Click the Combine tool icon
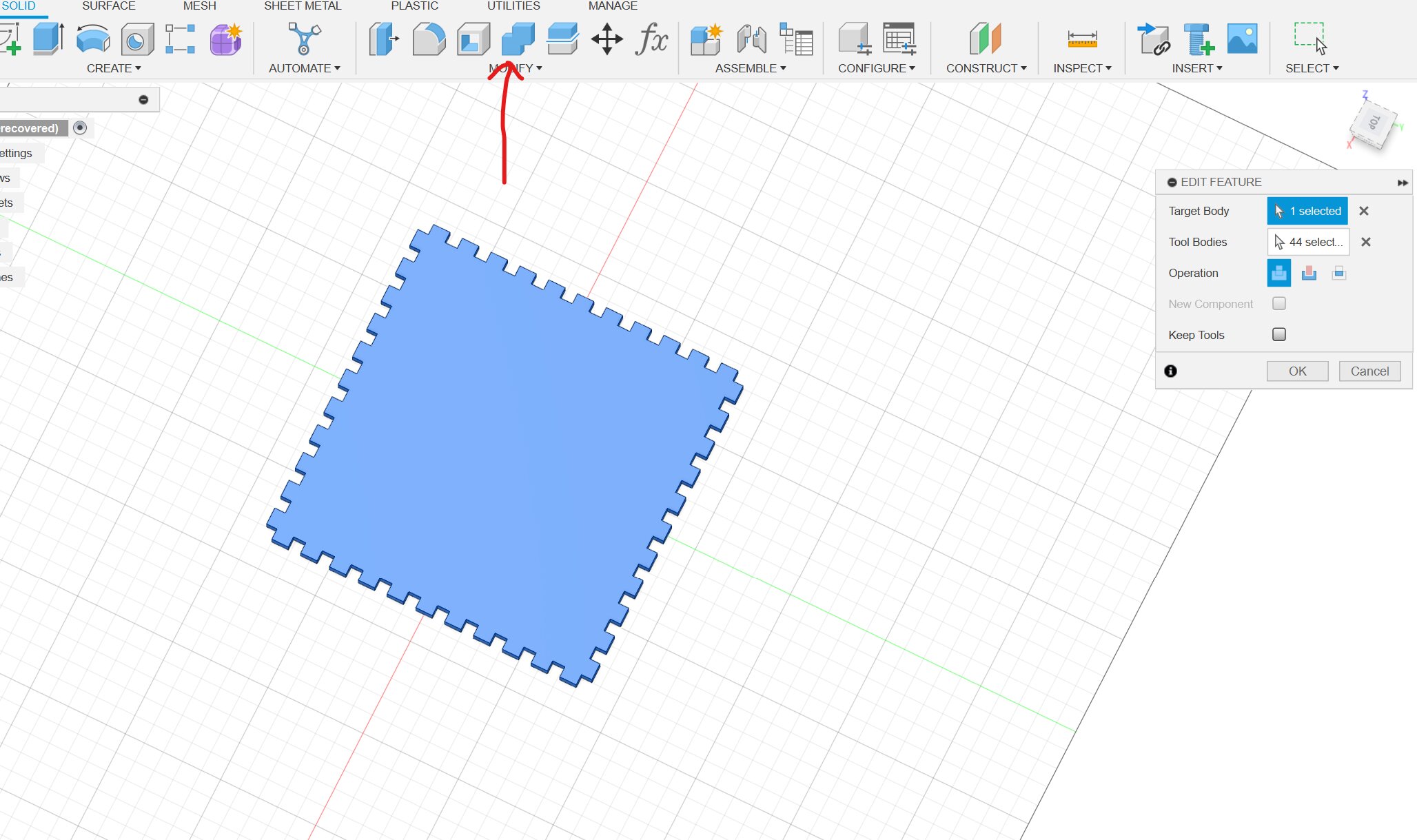Image resolution: width=1417 pixels, height=840 pixels. click(x=518, y=39)
